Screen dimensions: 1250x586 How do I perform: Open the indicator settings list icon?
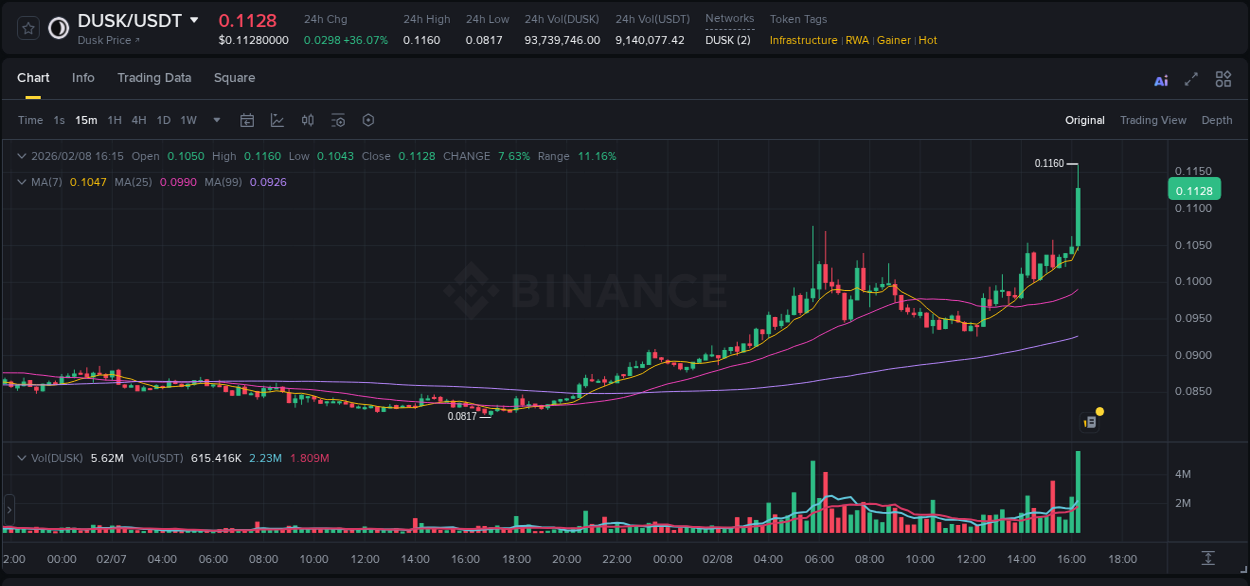click(338, 120)
